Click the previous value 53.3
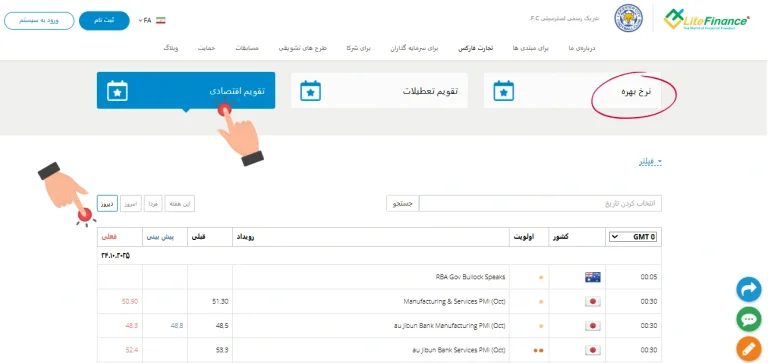768x363 pixels. (222, 350)
